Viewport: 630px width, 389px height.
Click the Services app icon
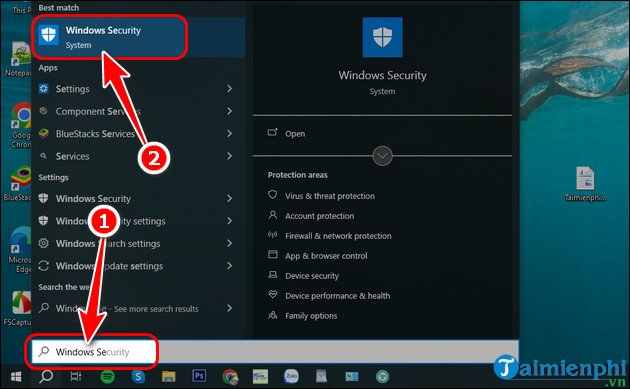pyautogui.click(x=43, y=156)
